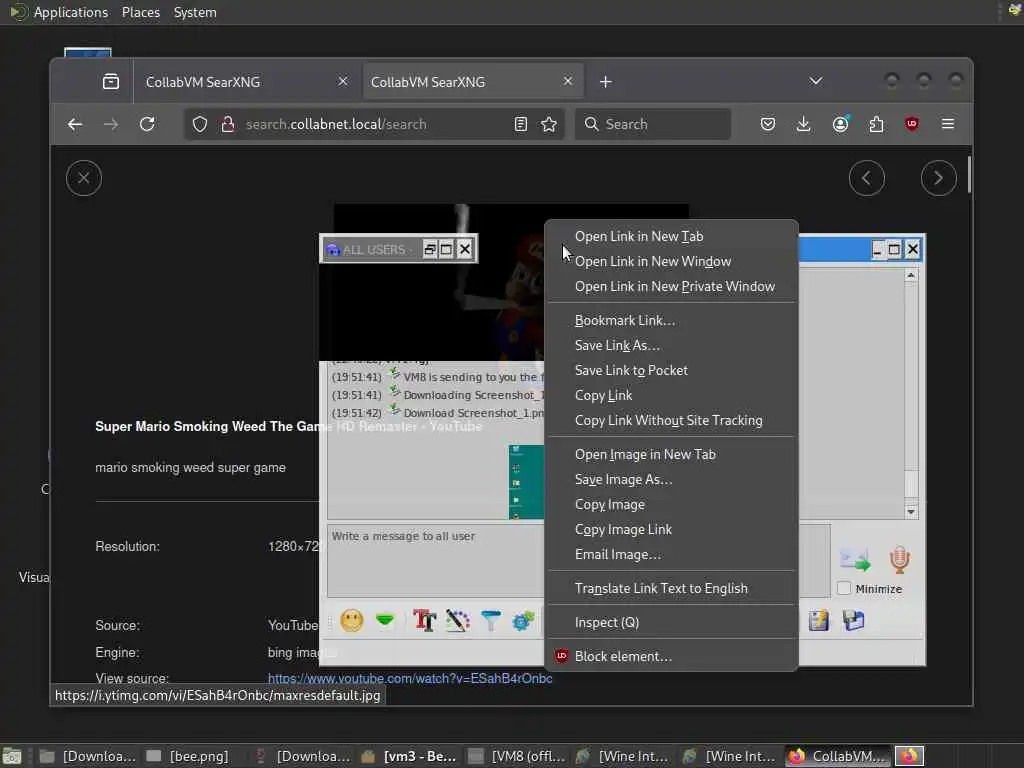Switch to [VM8 (offl... taskbar window
1024x768 pixels.
coord(517,756)
